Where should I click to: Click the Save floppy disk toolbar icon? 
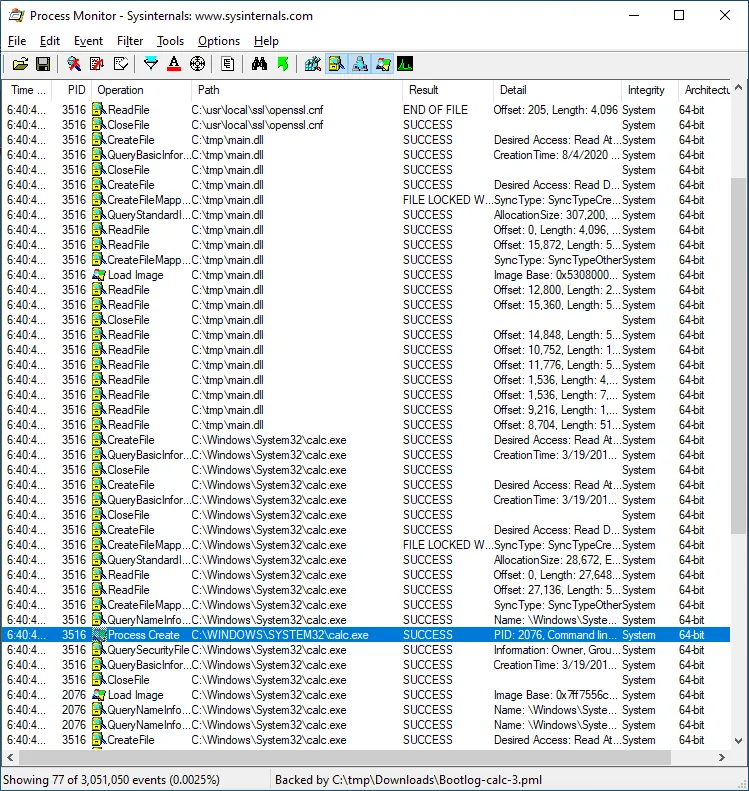coord(43,64)
